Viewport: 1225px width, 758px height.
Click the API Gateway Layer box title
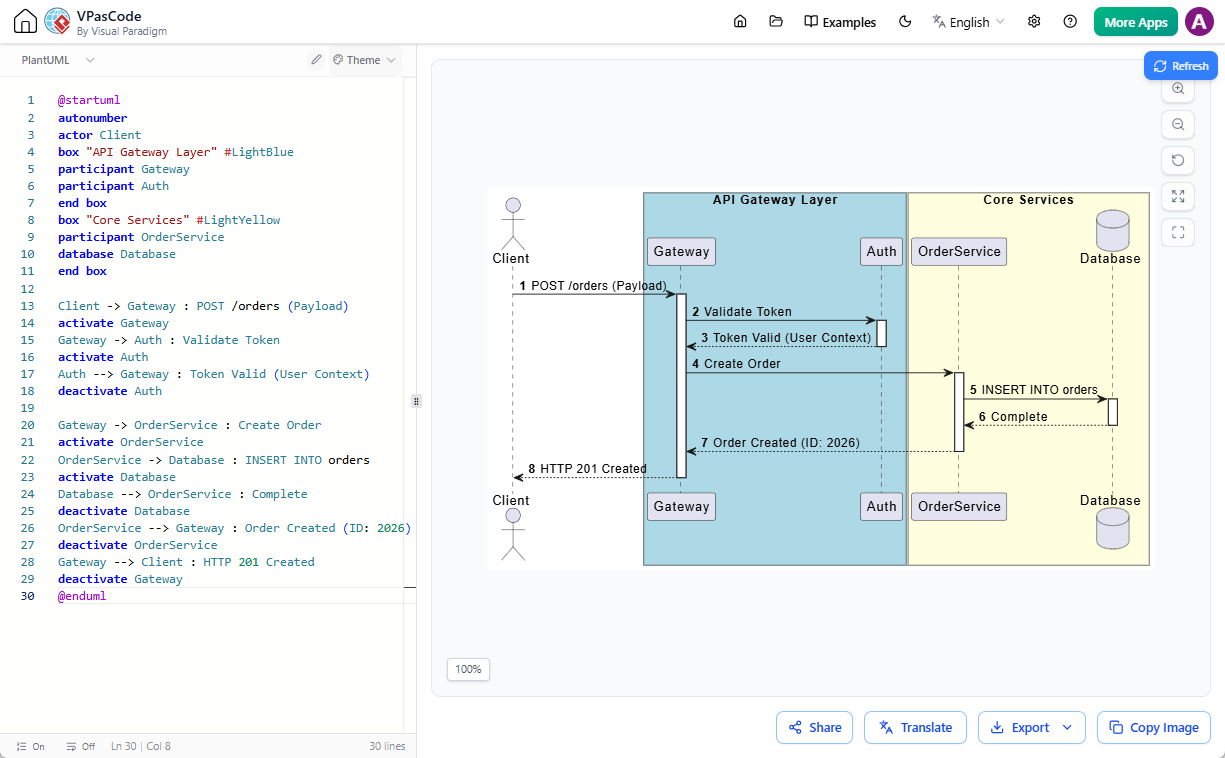pos(775,200)
